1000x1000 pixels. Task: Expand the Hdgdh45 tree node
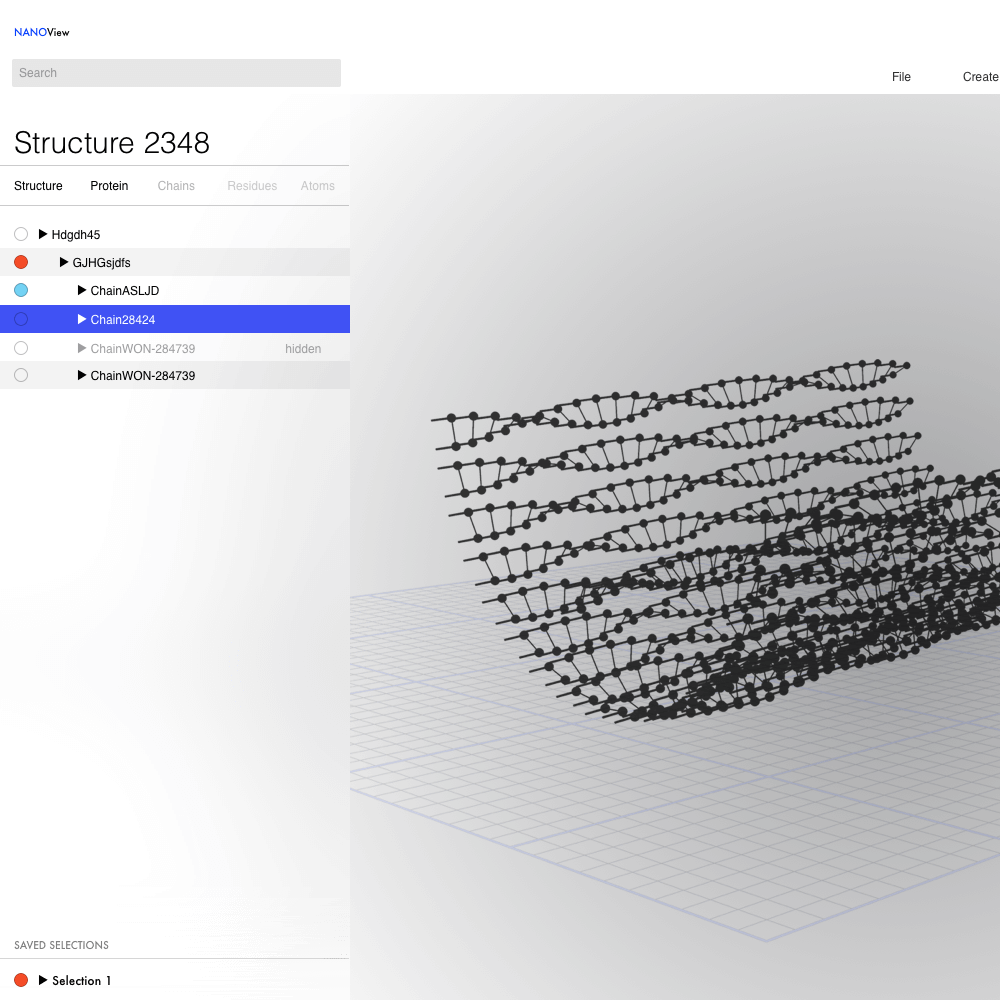[43, 234]
